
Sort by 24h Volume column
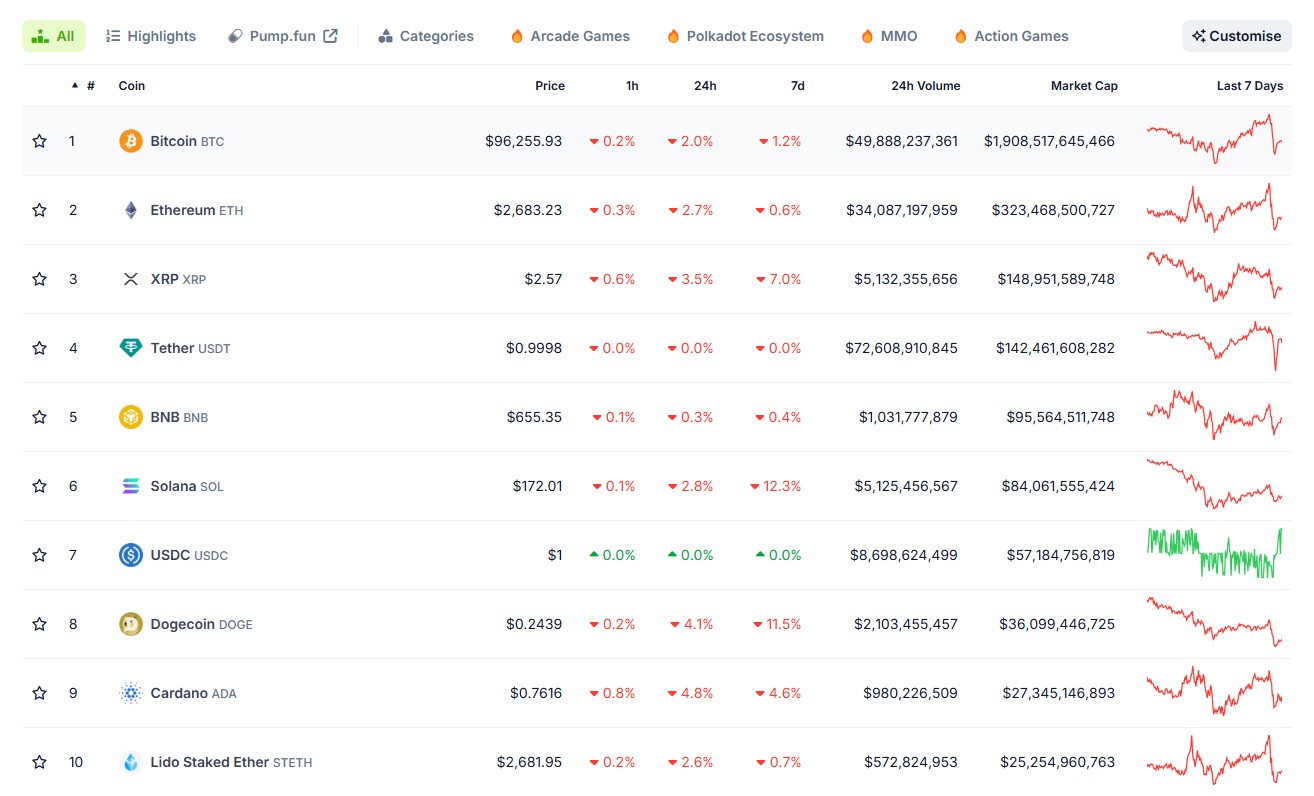[x=926, y=86]
